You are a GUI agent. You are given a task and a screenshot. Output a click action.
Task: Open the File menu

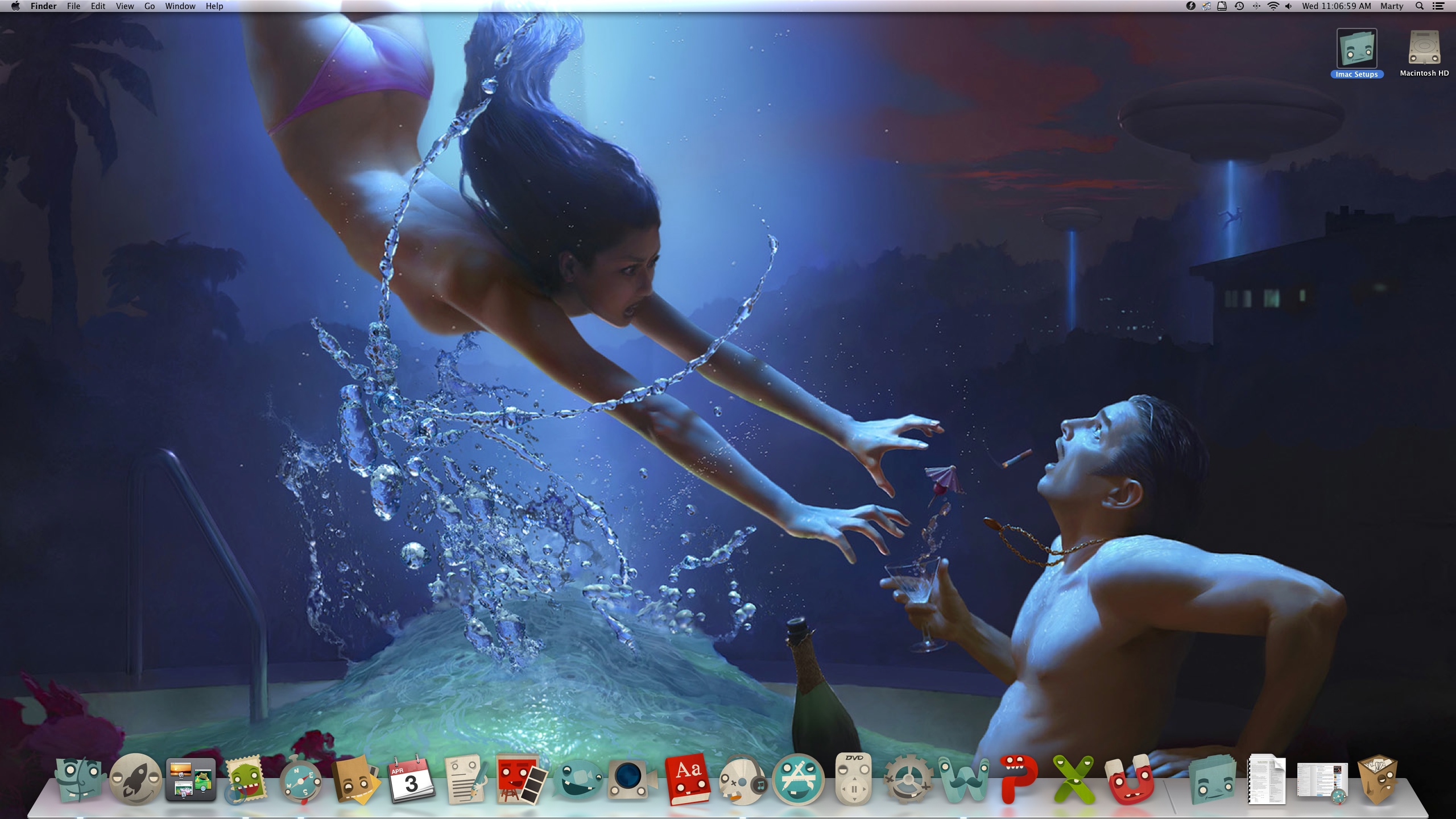73,6
